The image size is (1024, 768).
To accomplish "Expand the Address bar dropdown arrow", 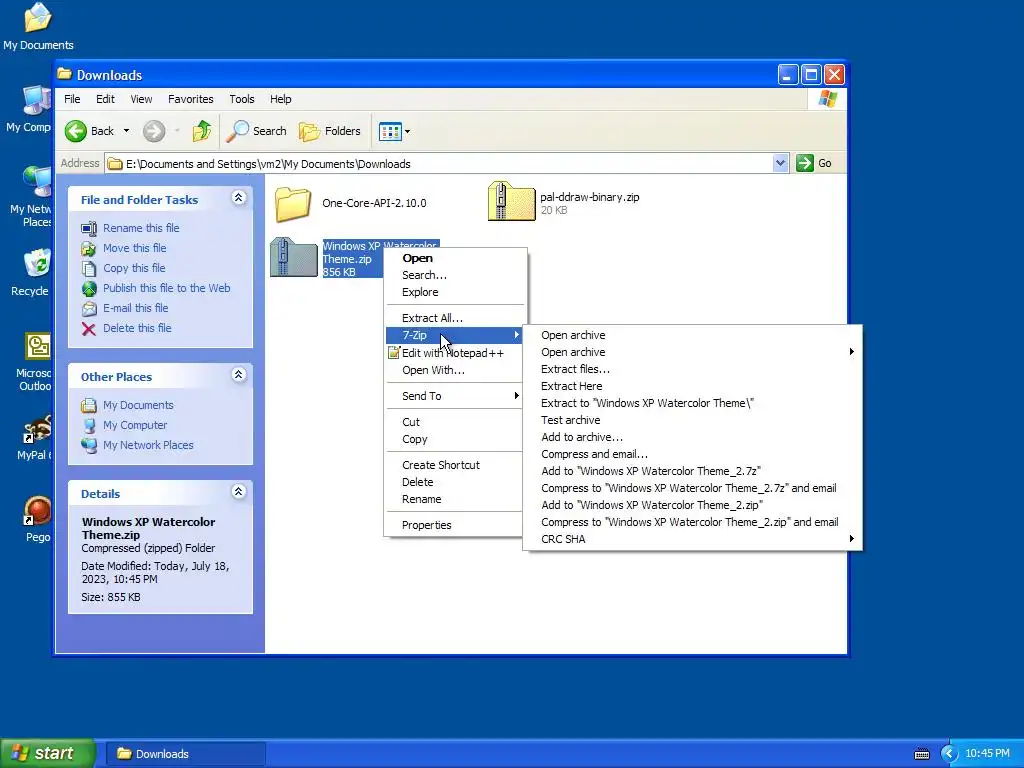I will point(780,163).
